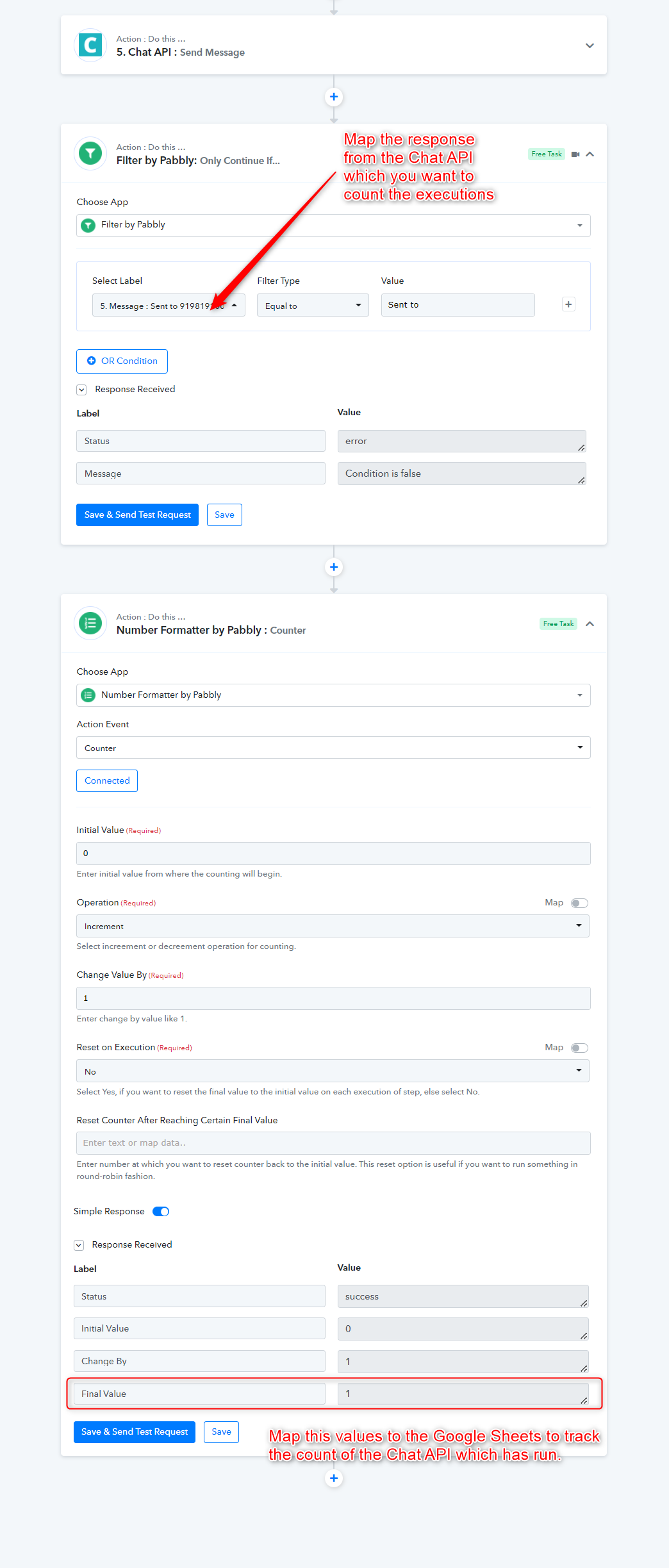Click Save button in Number Formatter step
This screenshot has height=1568, width=669.
221,1432
